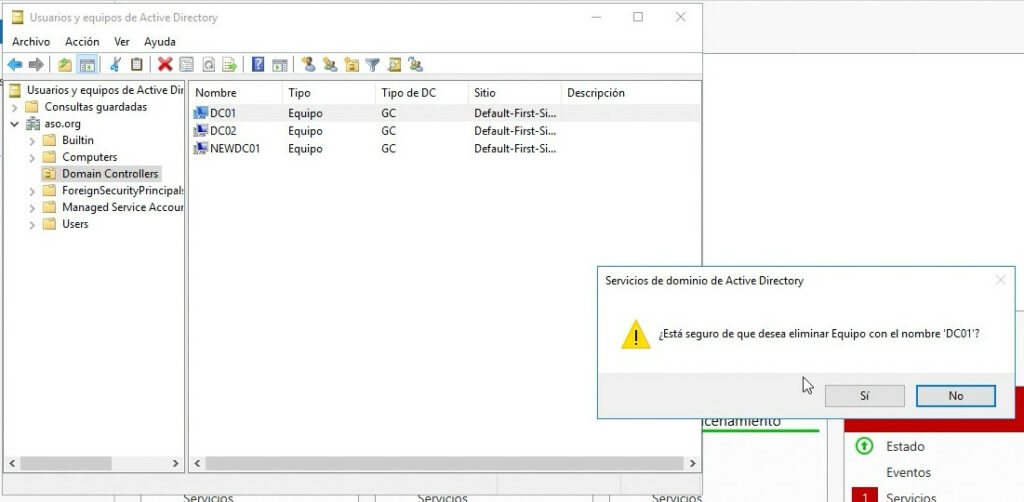Click the refresh toolbar icon
1024x502 pixels.
208,65
